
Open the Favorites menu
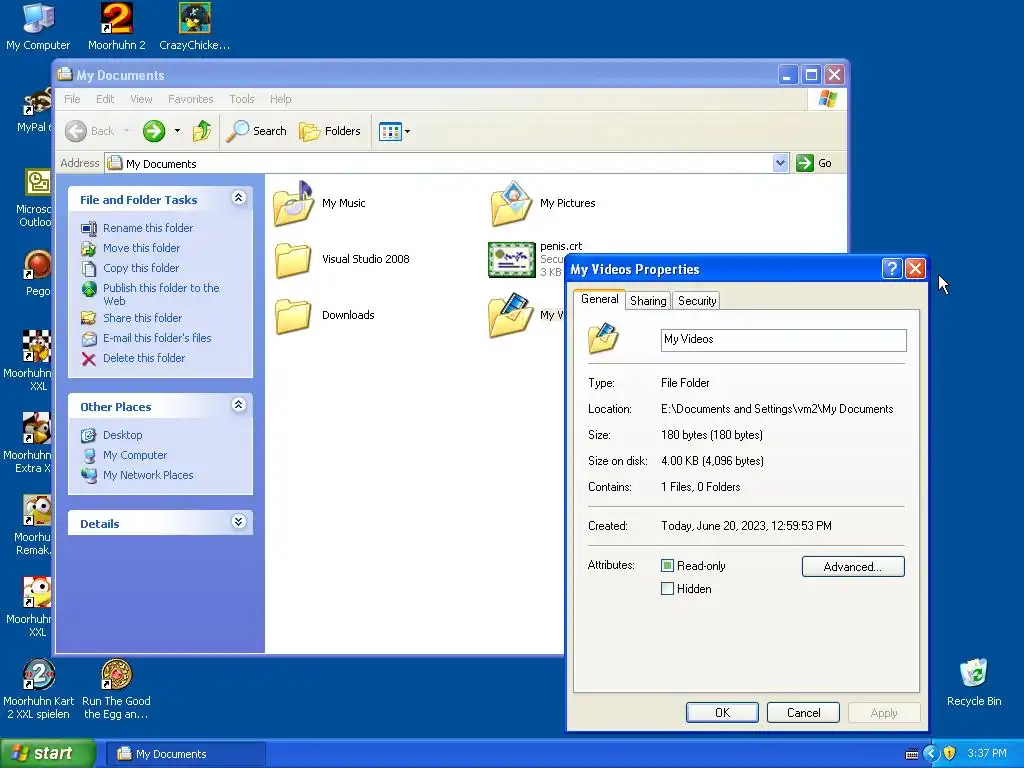click(x=191, y=99)
